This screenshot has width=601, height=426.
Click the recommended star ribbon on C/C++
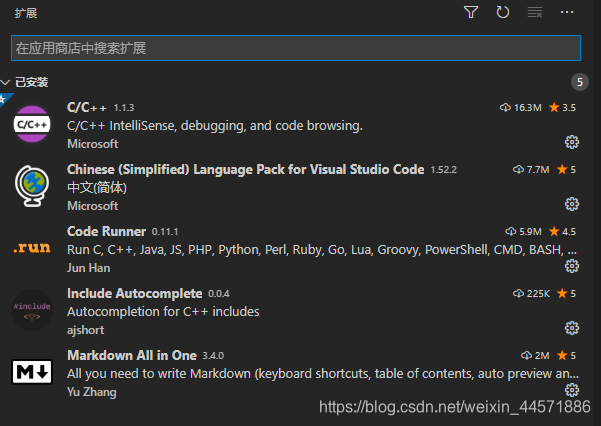pos(5,99)
